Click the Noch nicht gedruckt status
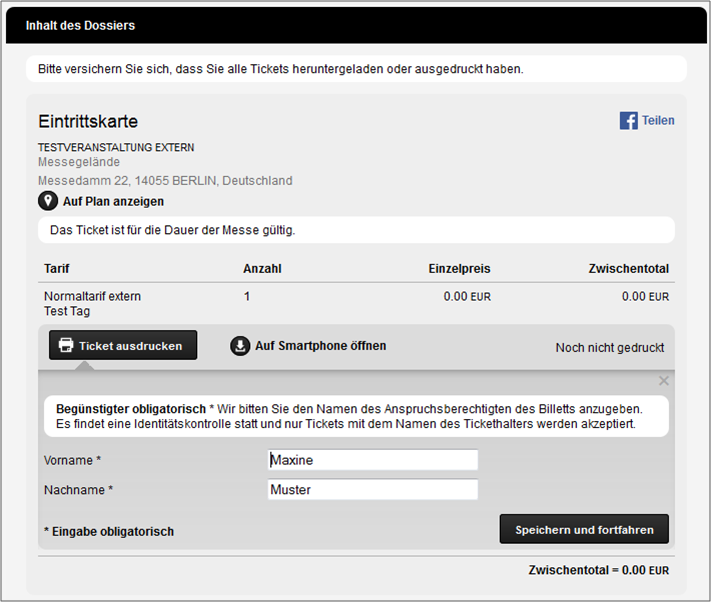 tap(609, 348)
